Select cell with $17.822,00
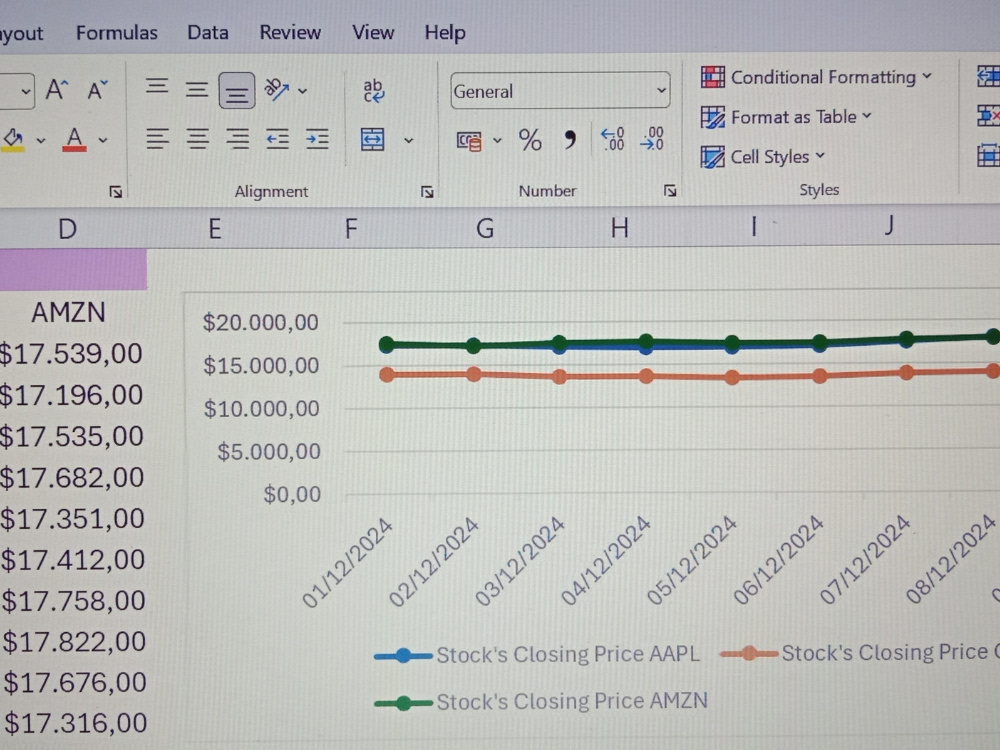The height and width of the screenshot is (750, 1000). 73,641
